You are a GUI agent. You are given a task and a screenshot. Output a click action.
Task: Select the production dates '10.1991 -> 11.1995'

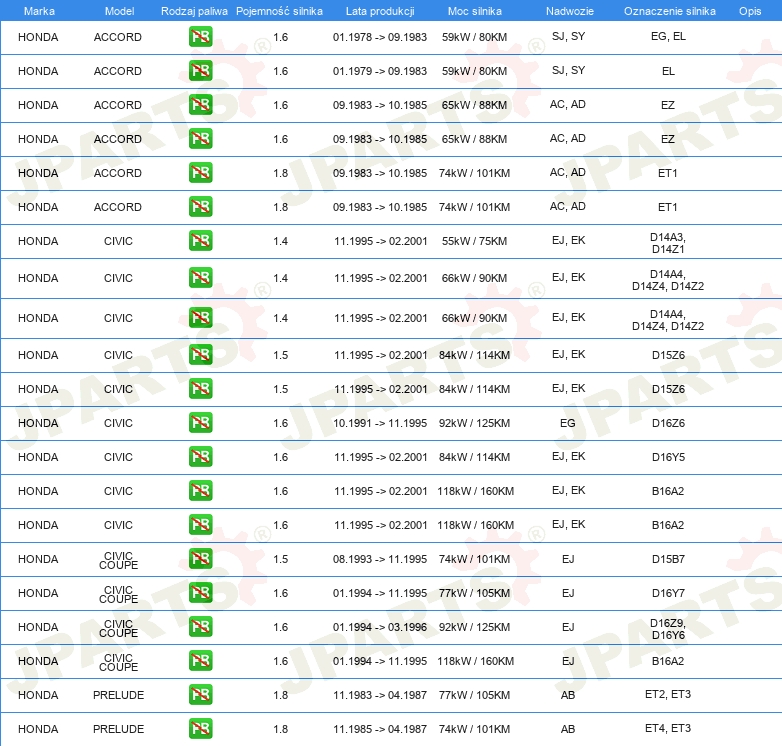click(x=380, y=423)
